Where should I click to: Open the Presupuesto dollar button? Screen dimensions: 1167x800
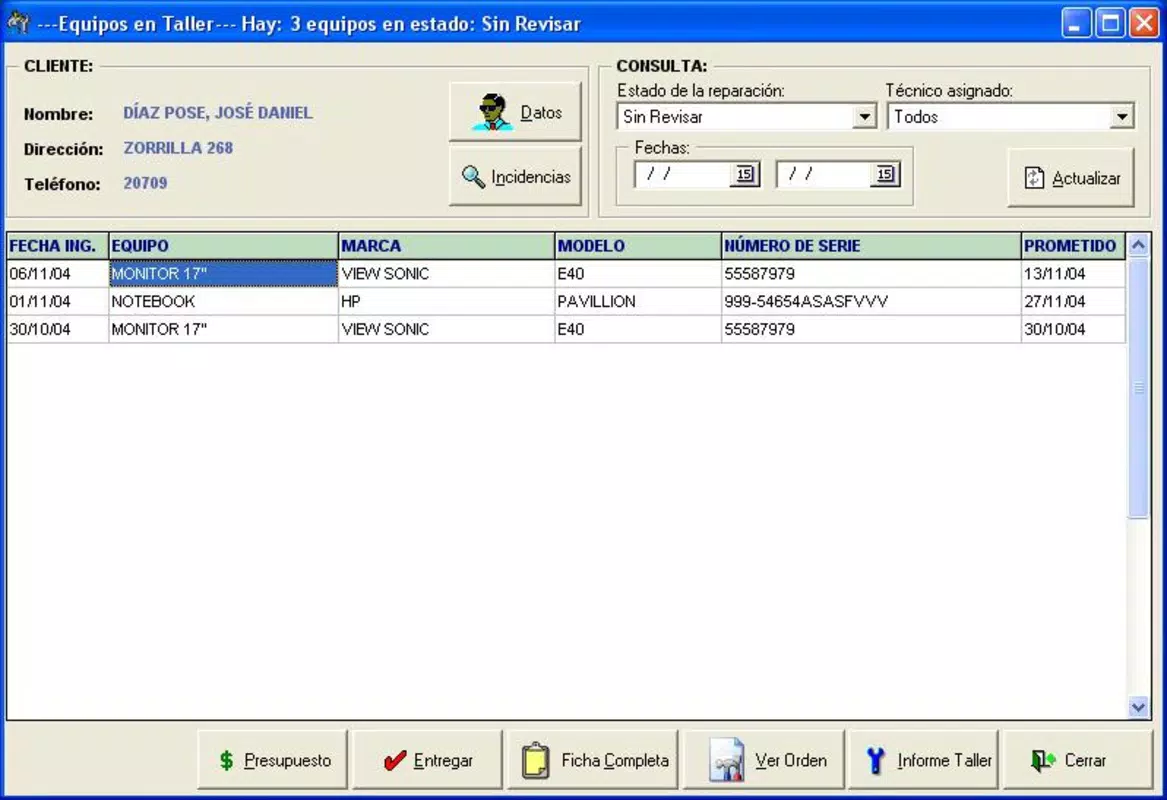[x=272, y=760]
